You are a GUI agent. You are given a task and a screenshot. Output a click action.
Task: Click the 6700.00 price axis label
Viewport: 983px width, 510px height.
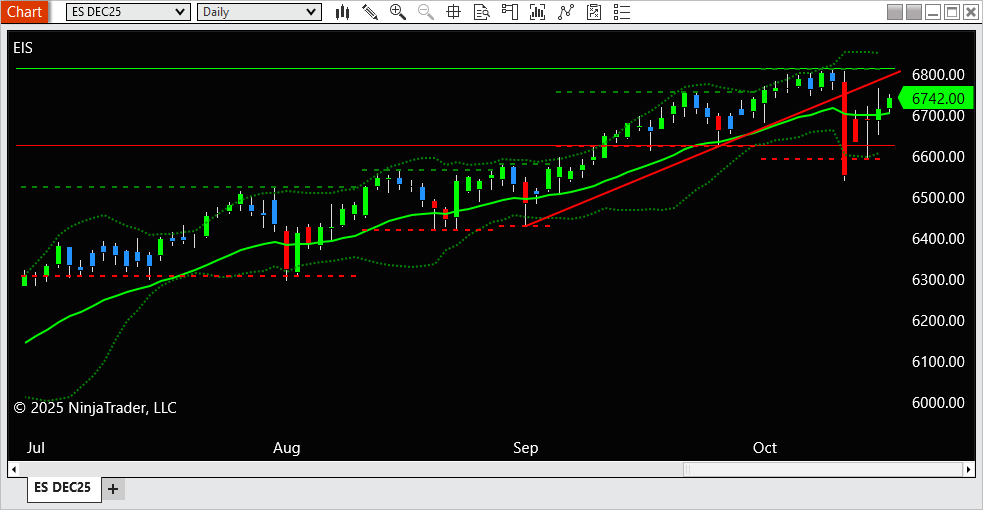(x=938, y=115)
